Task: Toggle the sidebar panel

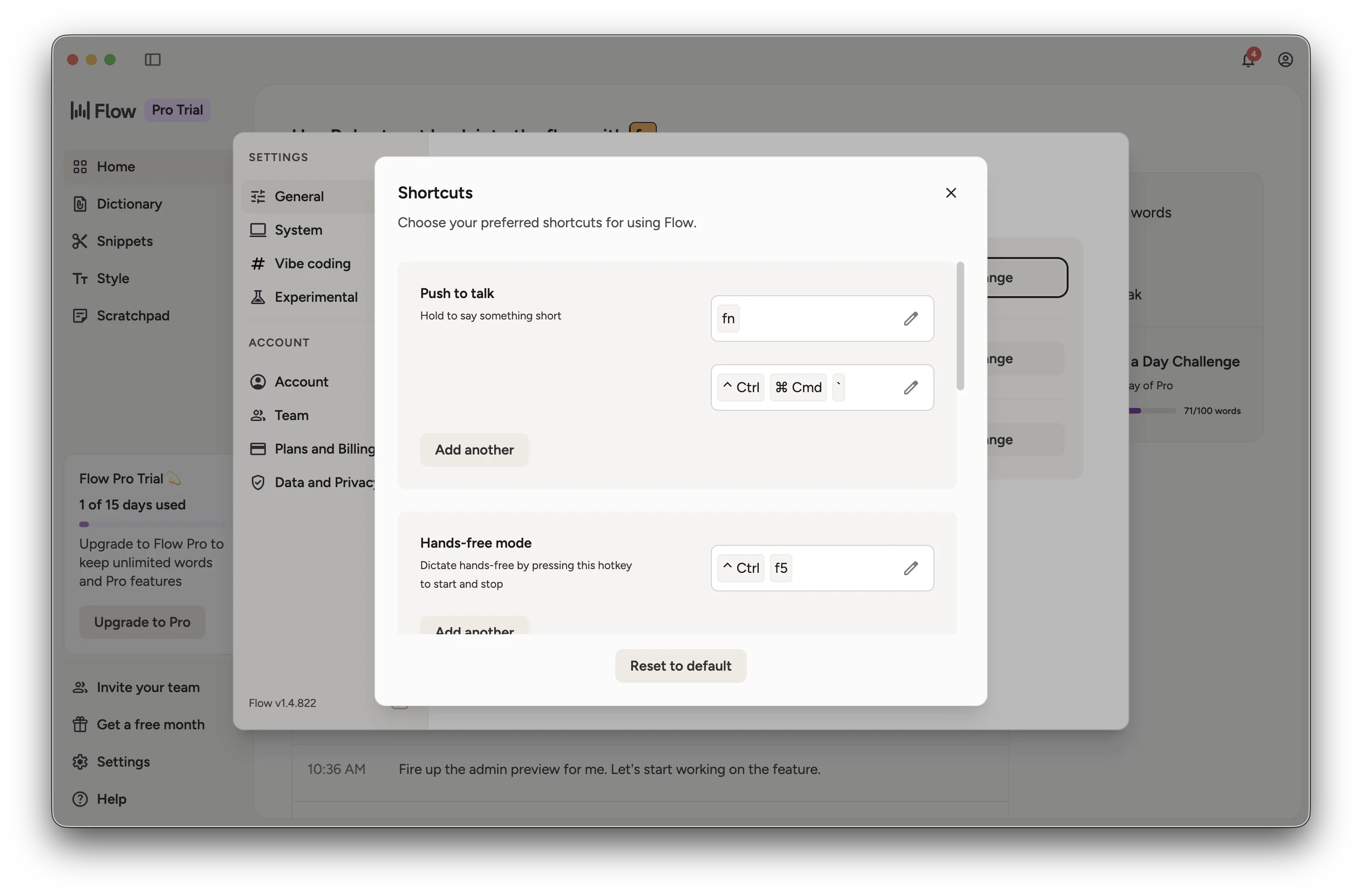Action: (152, 60)
